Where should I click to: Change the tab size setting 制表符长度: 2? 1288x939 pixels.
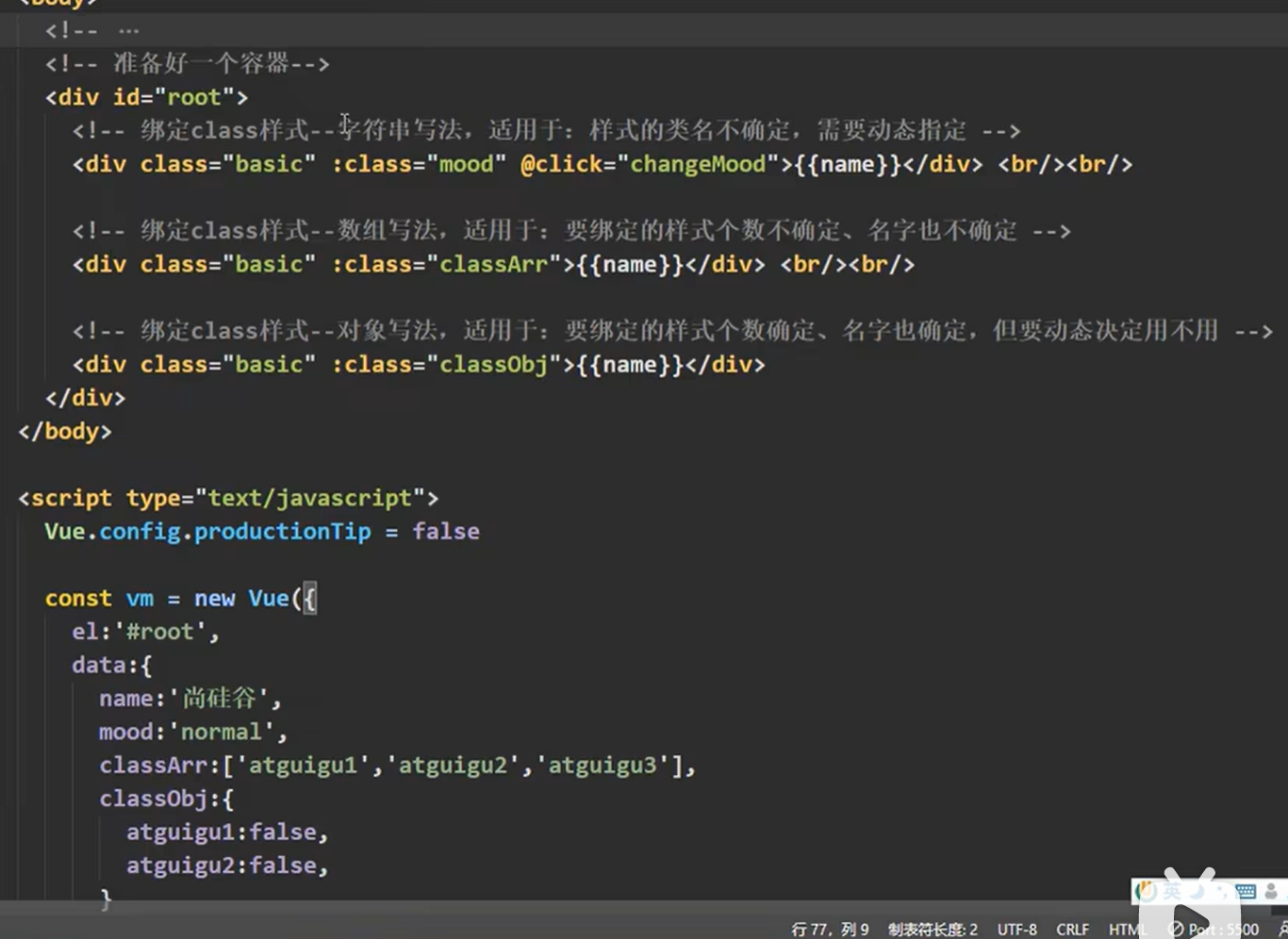933,930
